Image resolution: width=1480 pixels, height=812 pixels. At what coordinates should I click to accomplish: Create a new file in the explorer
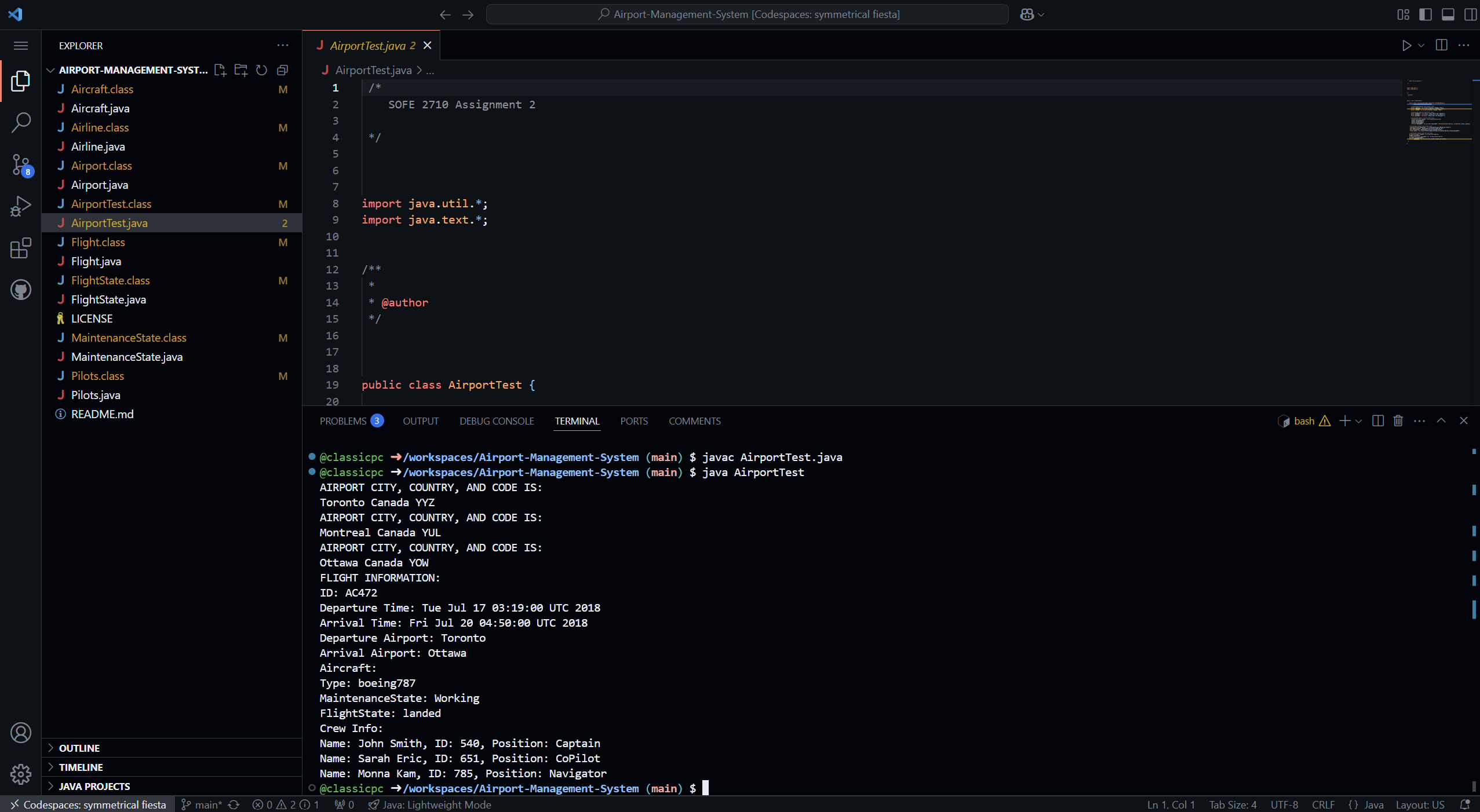coord(220,70)
